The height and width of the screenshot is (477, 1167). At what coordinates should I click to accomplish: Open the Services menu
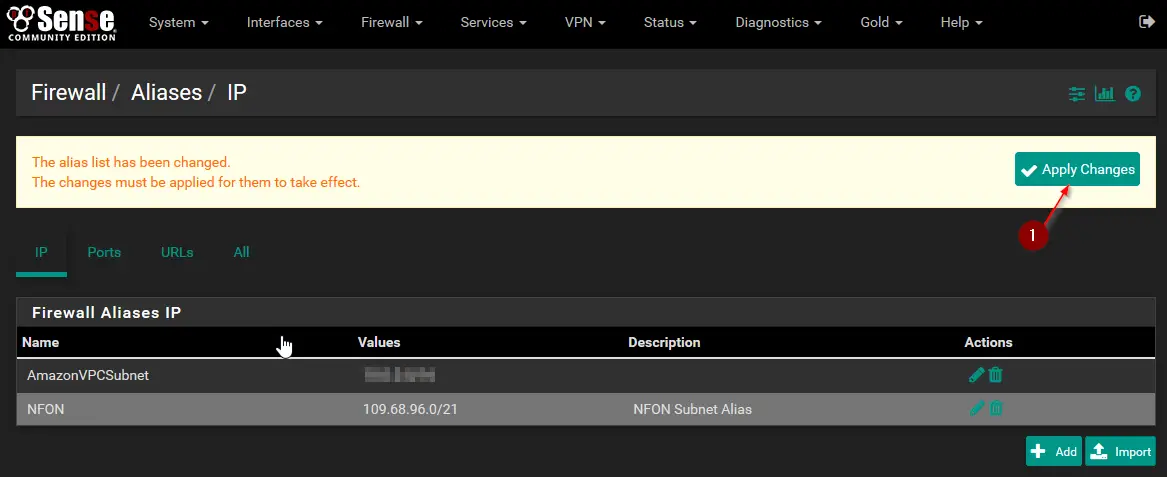point(493,22)
